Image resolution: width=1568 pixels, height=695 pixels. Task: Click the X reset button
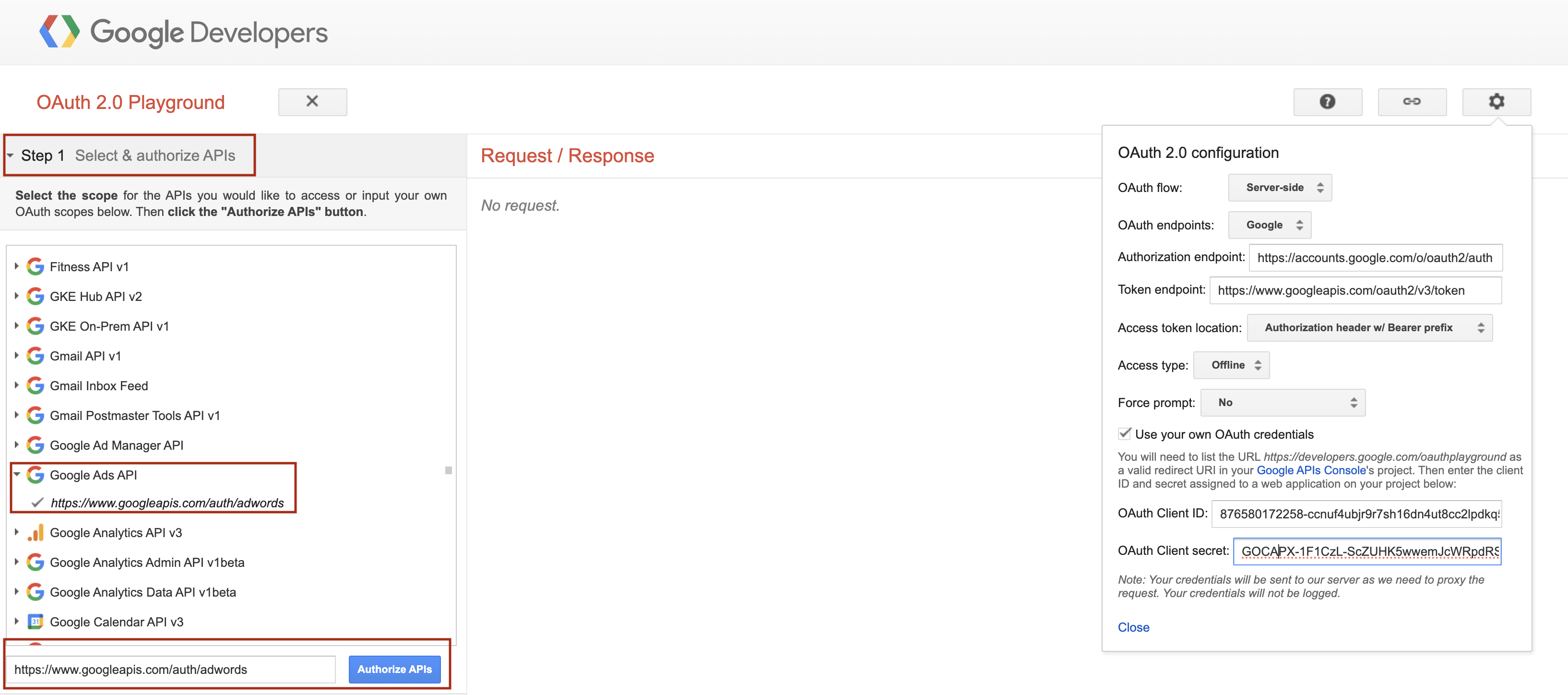tap(312, 102)
